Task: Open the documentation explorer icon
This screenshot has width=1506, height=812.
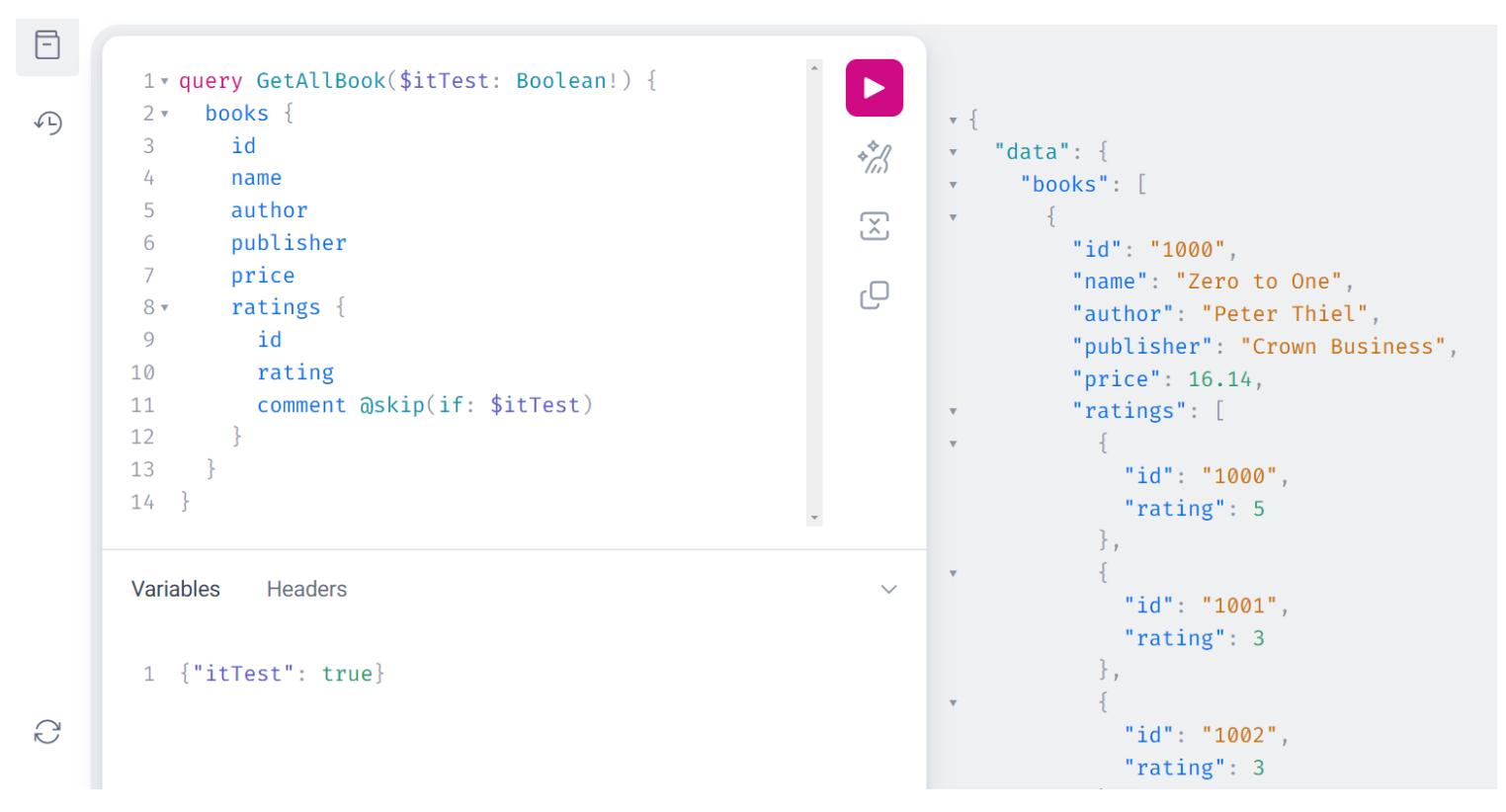Action: 47,44
